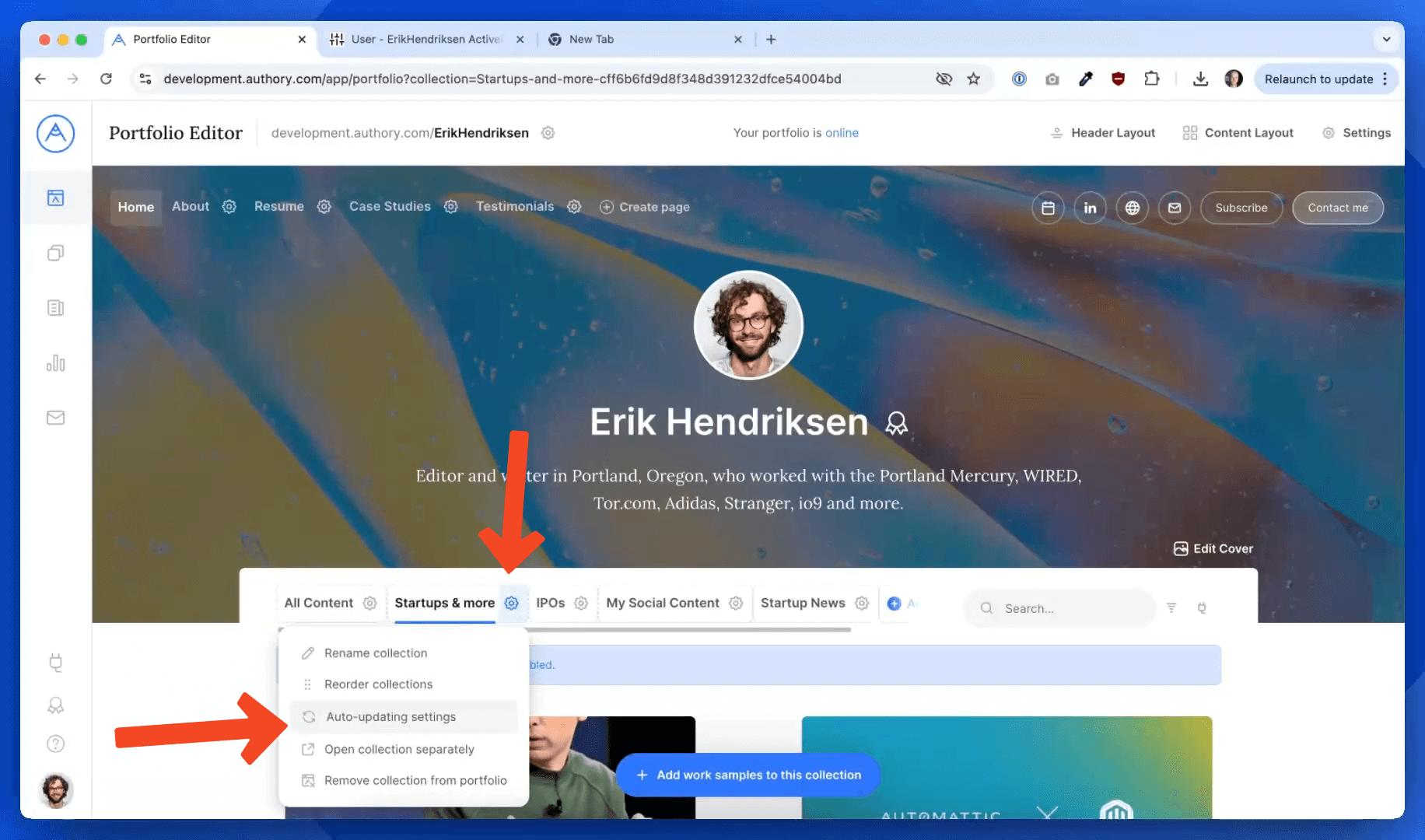Image resolution: width=1425 pixels, height=840 pixels.
Task: Open the Testimonials page tab
Action: pos(515,206)
